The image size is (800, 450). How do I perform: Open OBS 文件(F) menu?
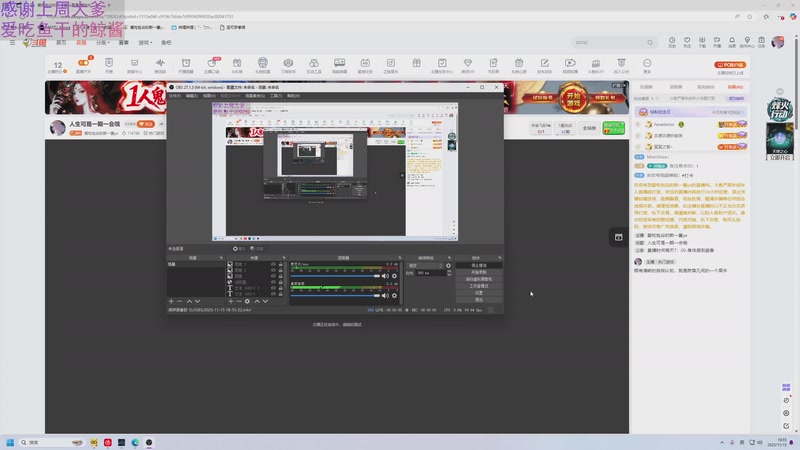pyautogui.click(x=174, y=96)
